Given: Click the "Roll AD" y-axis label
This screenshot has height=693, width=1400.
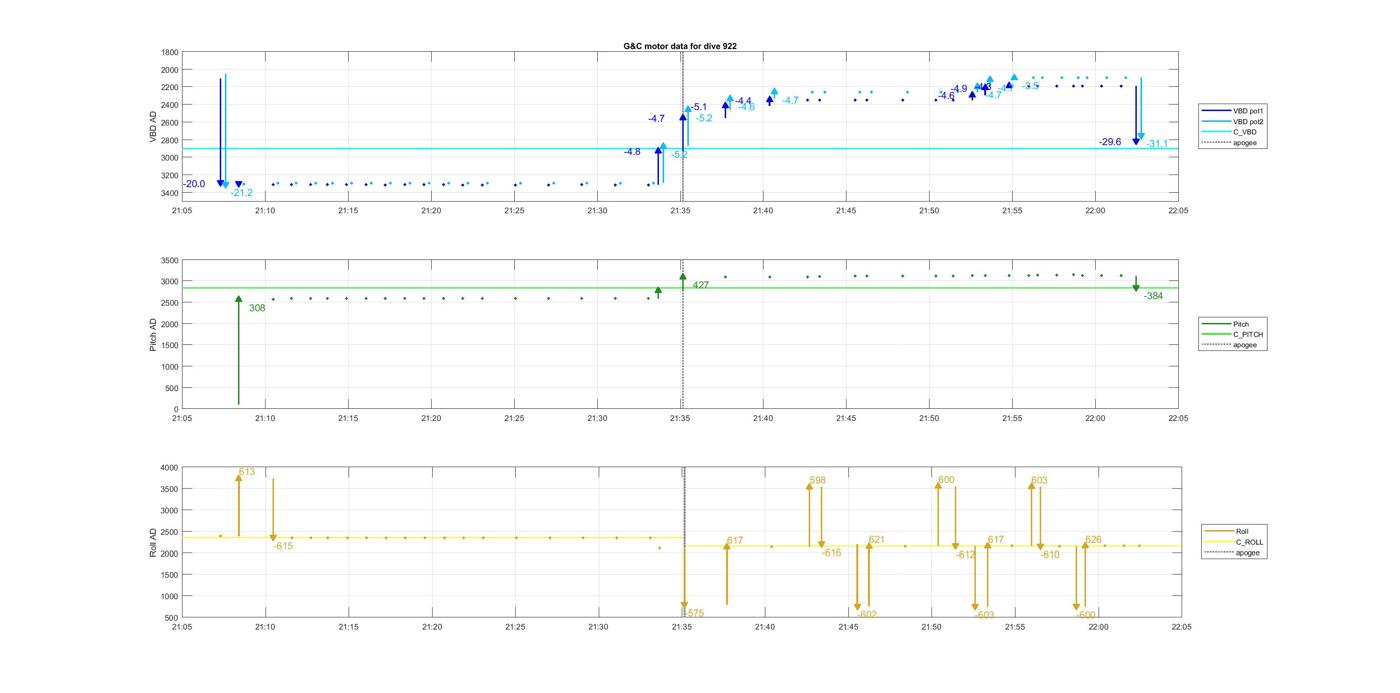Looking at the screenshot, I should (154, 543).
